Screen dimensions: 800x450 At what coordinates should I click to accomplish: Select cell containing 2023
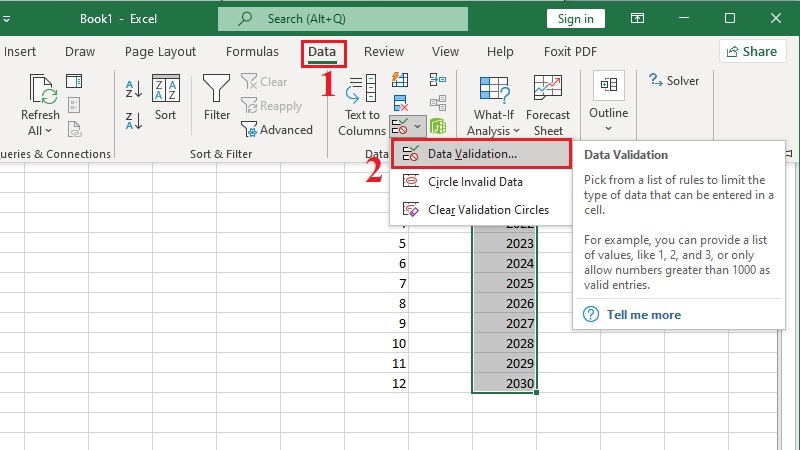point(504,243)
